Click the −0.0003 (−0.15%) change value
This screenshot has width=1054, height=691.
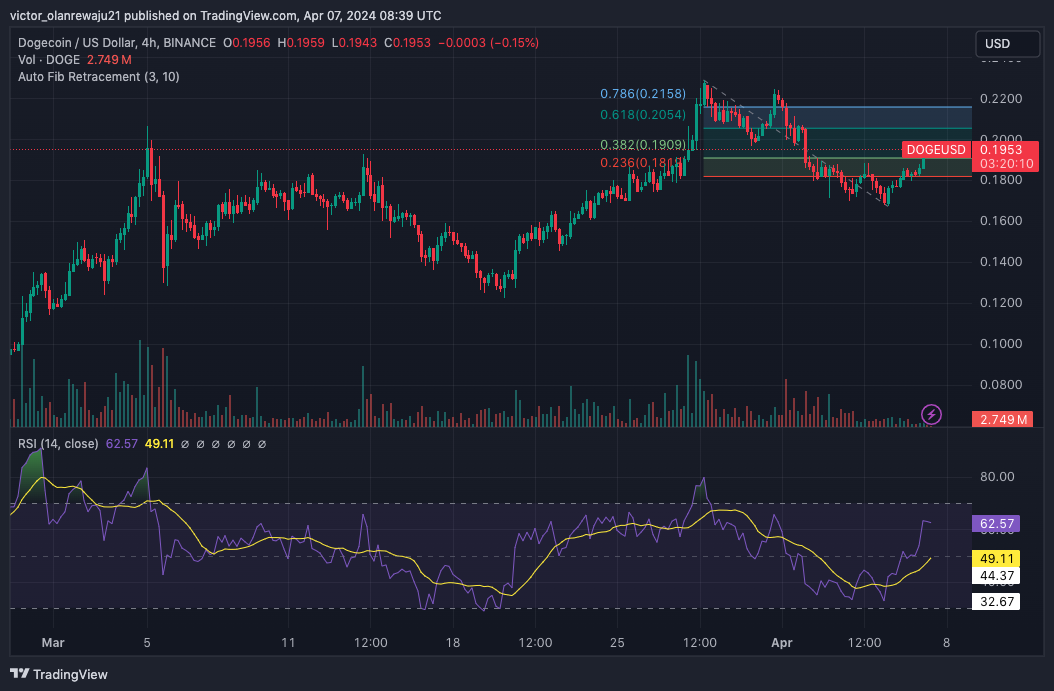pyautogui.click(x=489, y=43)
